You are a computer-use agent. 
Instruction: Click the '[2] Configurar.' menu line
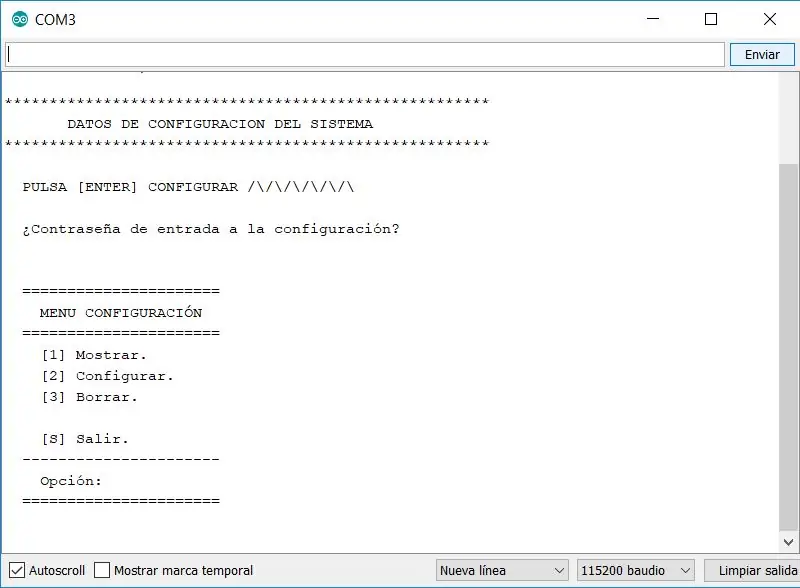pyautogui.click(x=107, y=376)
